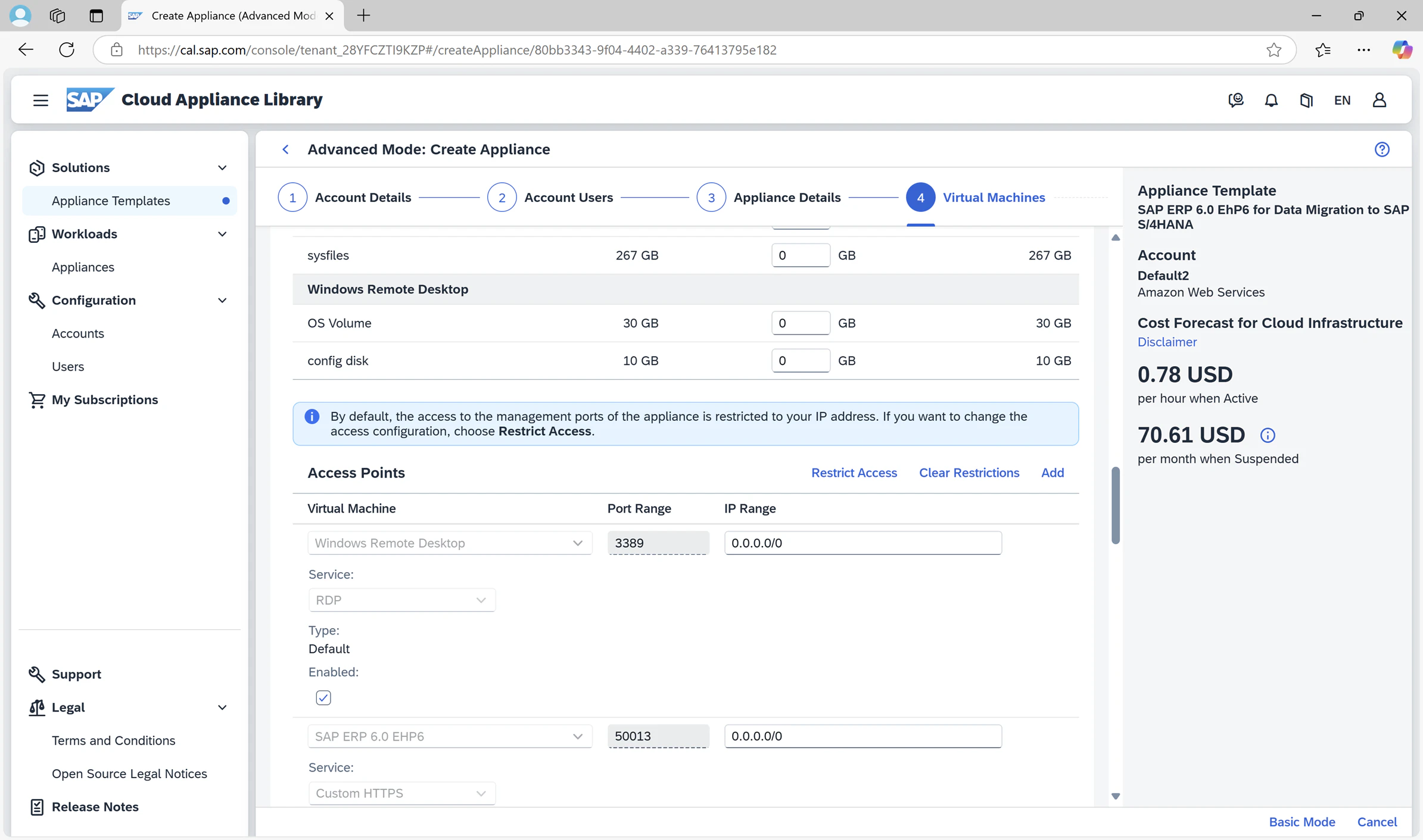Select the Virtual Machines step 4
The width and height of the screenshot is (1423, 840).
[976, 198]
